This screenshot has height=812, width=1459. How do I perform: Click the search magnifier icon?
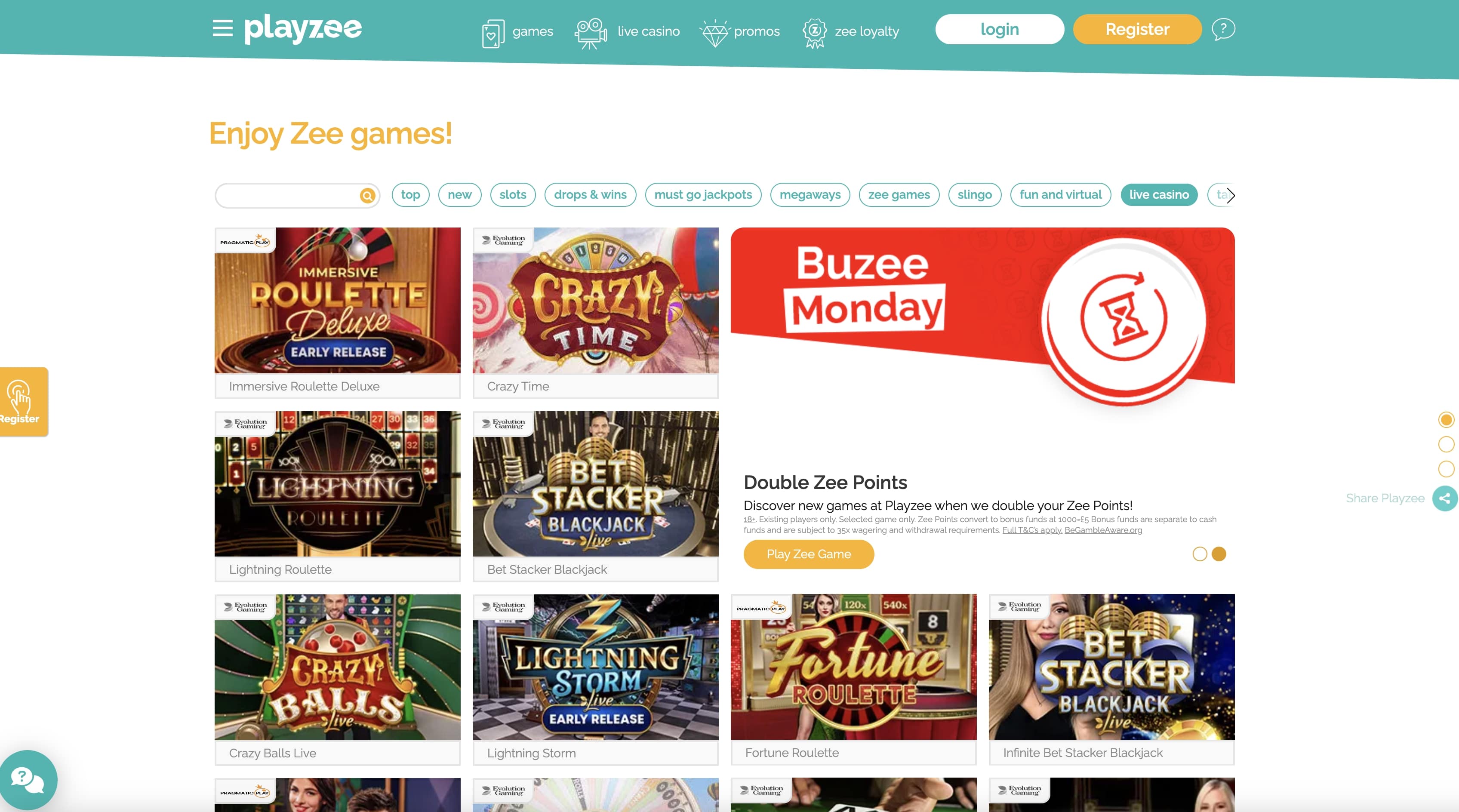pyautogui.click(x=368, y=195)
